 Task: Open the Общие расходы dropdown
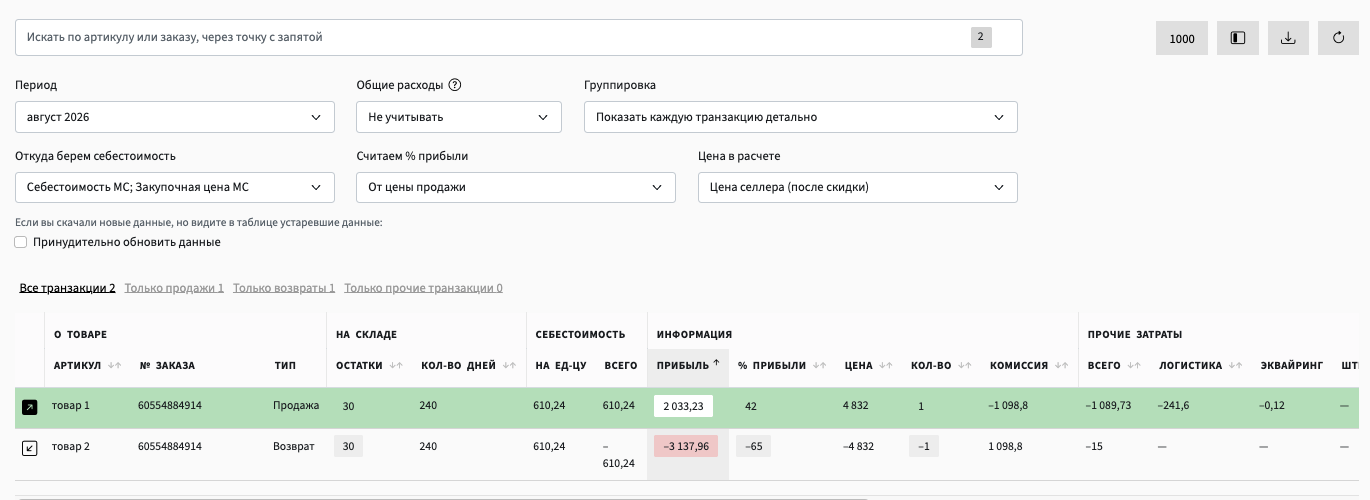click(x=459, y=117)
